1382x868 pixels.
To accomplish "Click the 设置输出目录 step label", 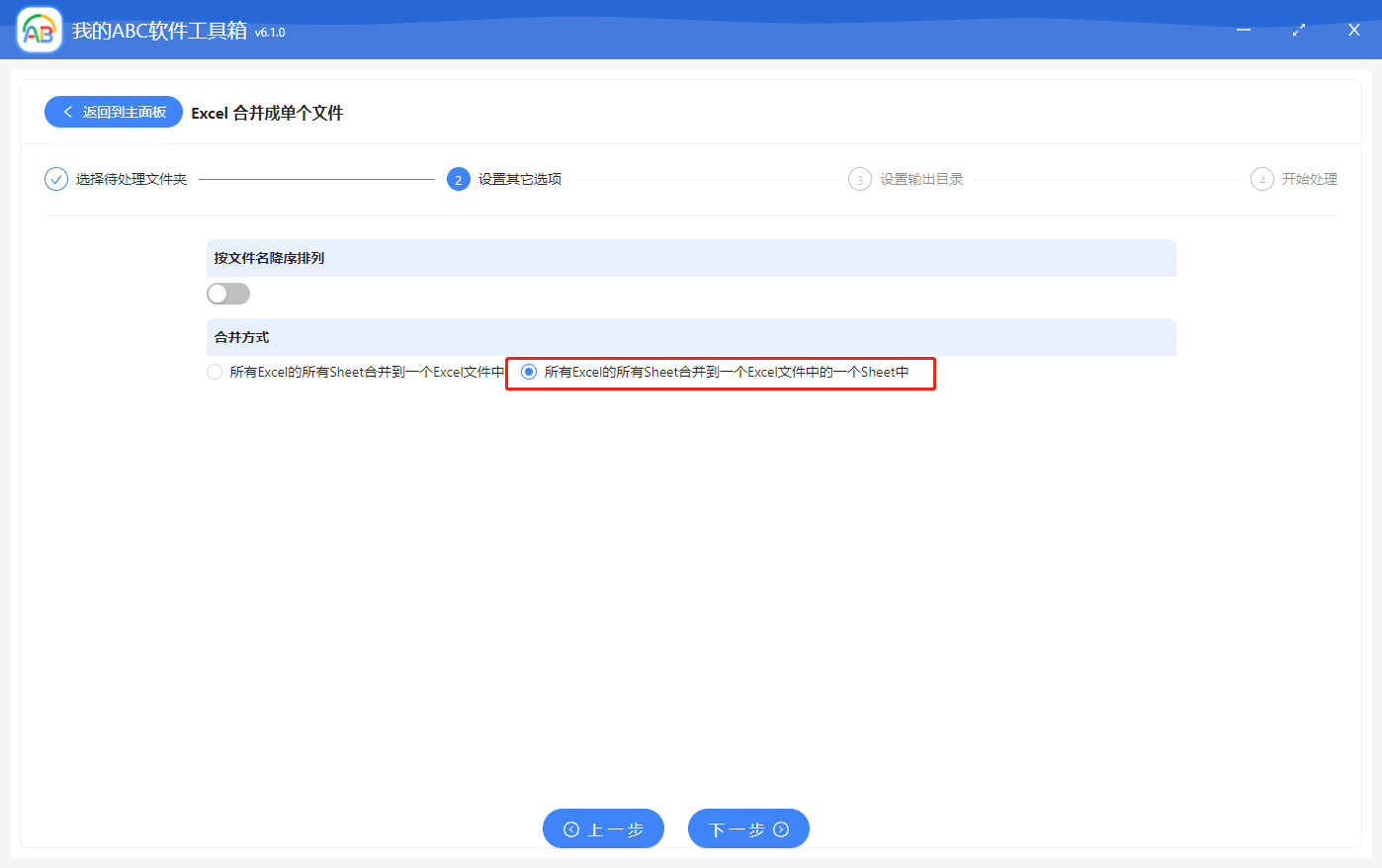I will point(921,179).
